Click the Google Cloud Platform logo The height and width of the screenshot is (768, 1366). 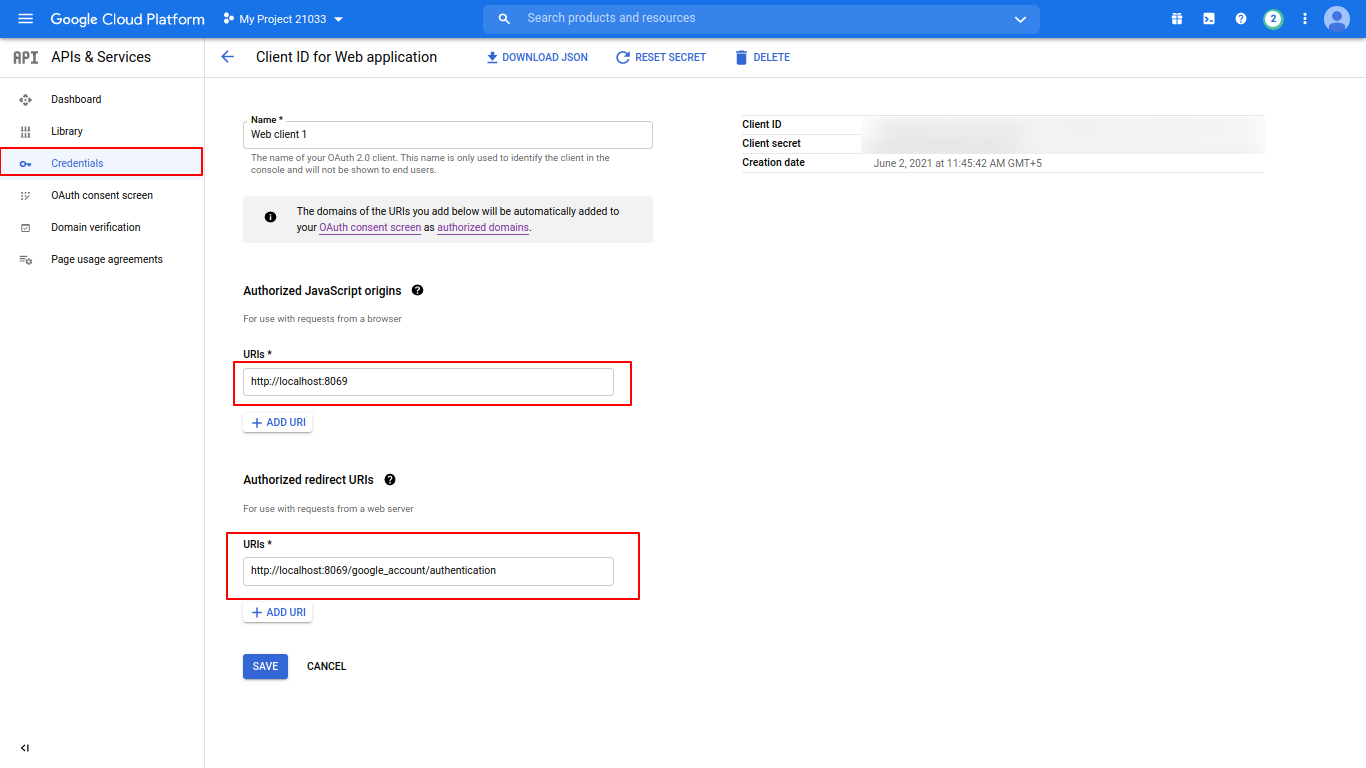(127, 19)
